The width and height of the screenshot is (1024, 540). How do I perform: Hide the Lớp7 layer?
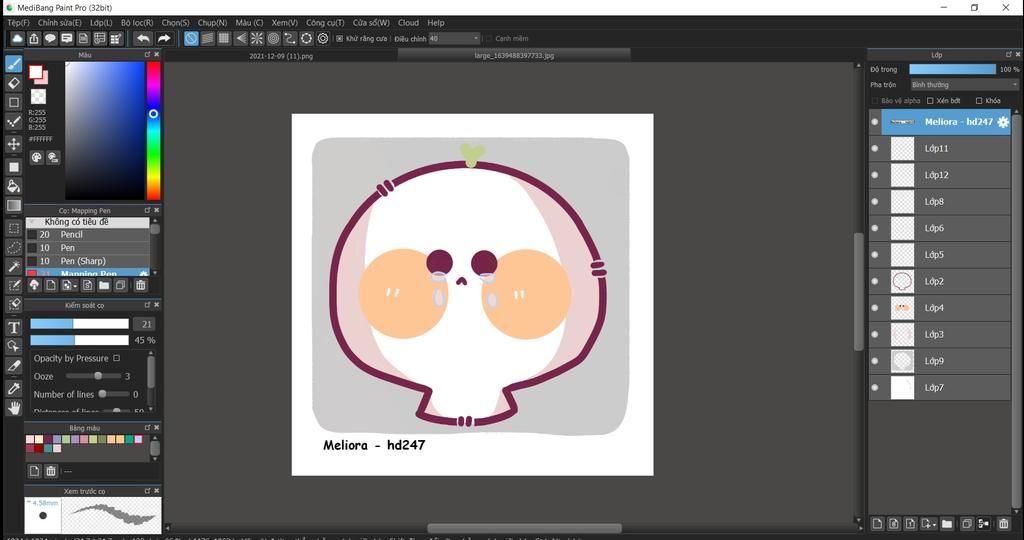(875, 387)
